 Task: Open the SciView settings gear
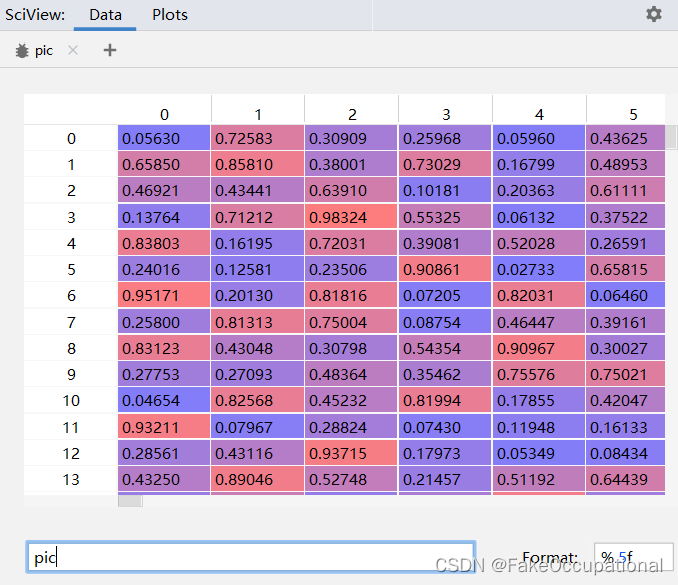coord(654,14)
